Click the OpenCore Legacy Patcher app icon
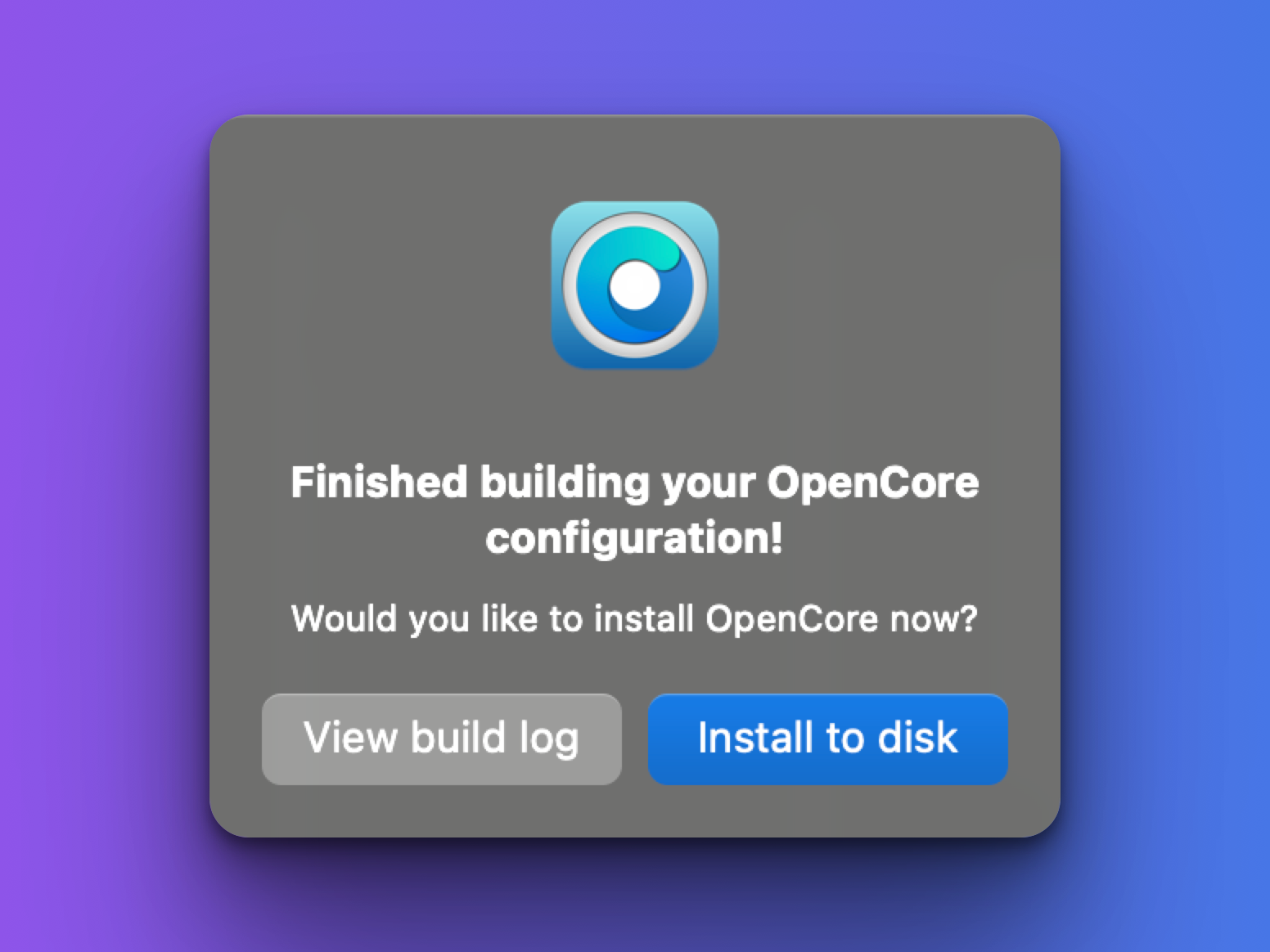 (635, 285)
